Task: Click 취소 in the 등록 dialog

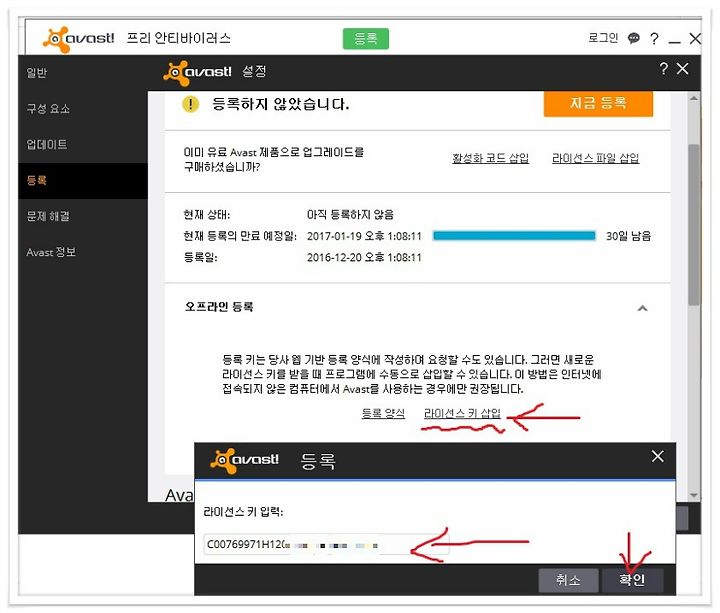Action: 568,580
